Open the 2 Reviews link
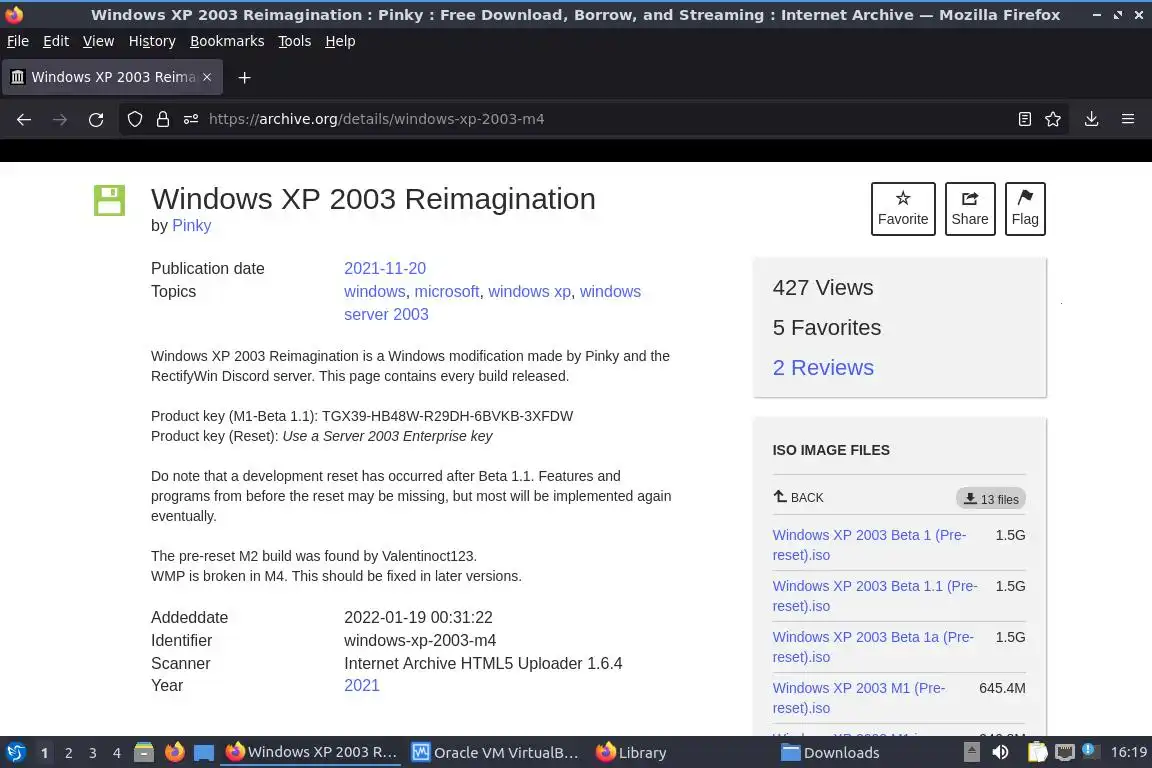Viewport: 1152px width, 768px height. click(x=823, y=367)
